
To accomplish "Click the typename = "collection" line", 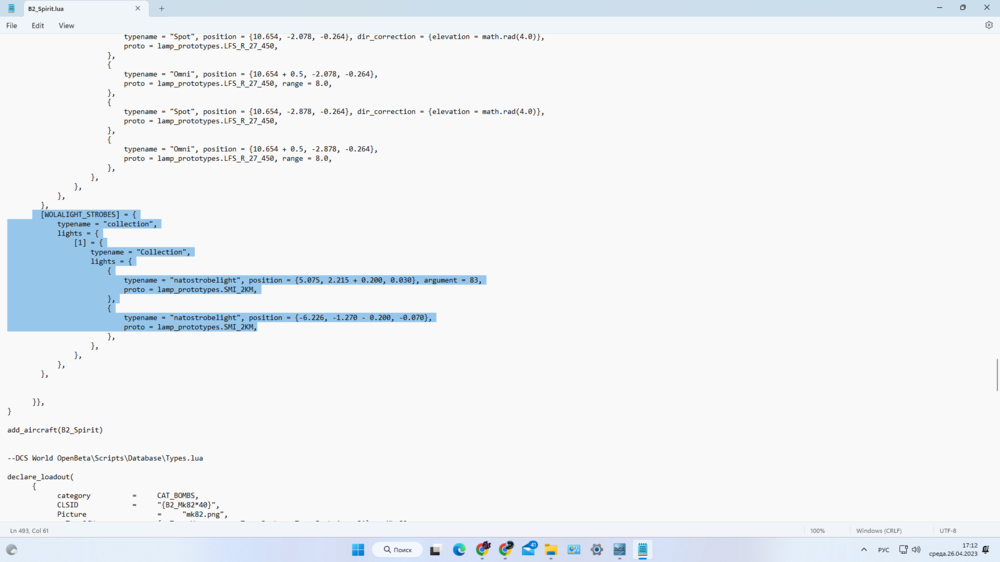I will [x=107, y=224].
